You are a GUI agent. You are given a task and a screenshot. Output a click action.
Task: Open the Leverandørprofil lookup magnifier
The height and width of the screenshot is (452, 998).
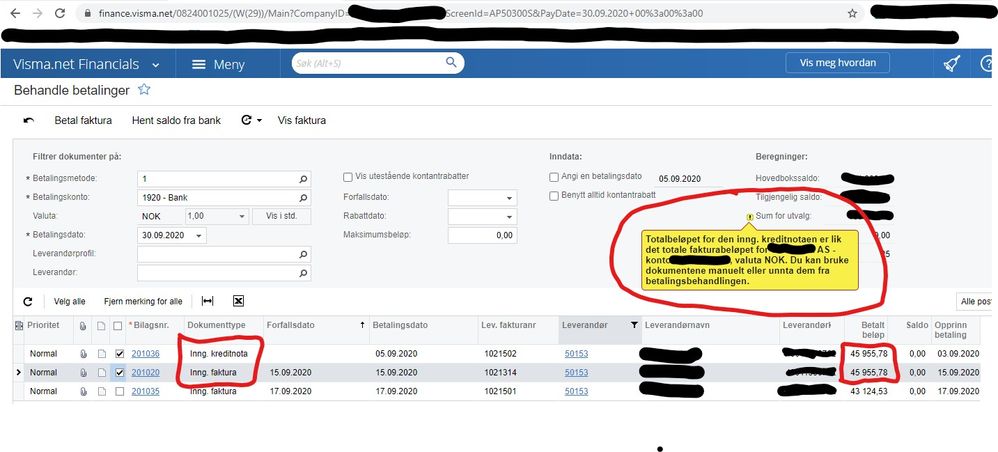[303, 255]
